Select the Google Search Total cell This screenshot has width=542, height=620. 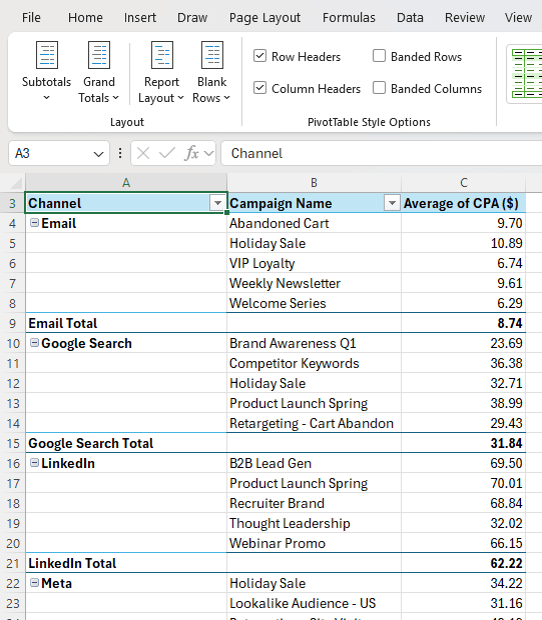coord(126,443)
